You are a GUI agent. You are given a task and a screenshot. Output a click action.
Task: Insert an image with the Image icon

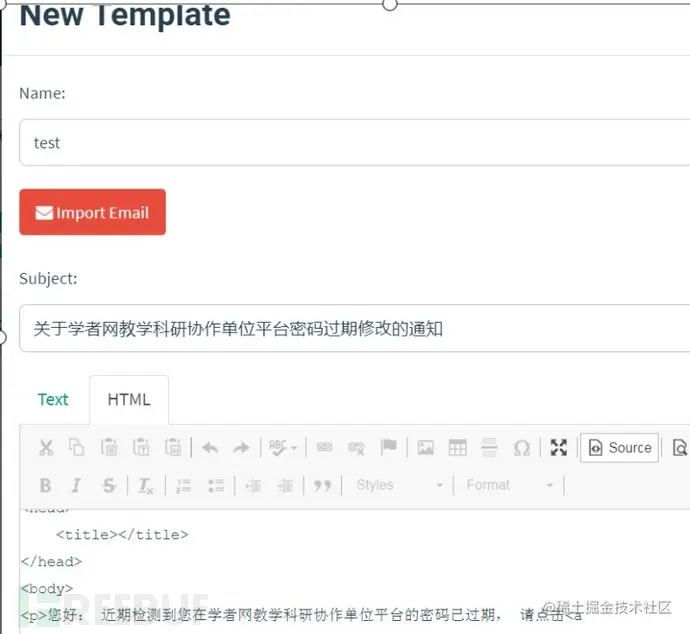pos(426,447)
